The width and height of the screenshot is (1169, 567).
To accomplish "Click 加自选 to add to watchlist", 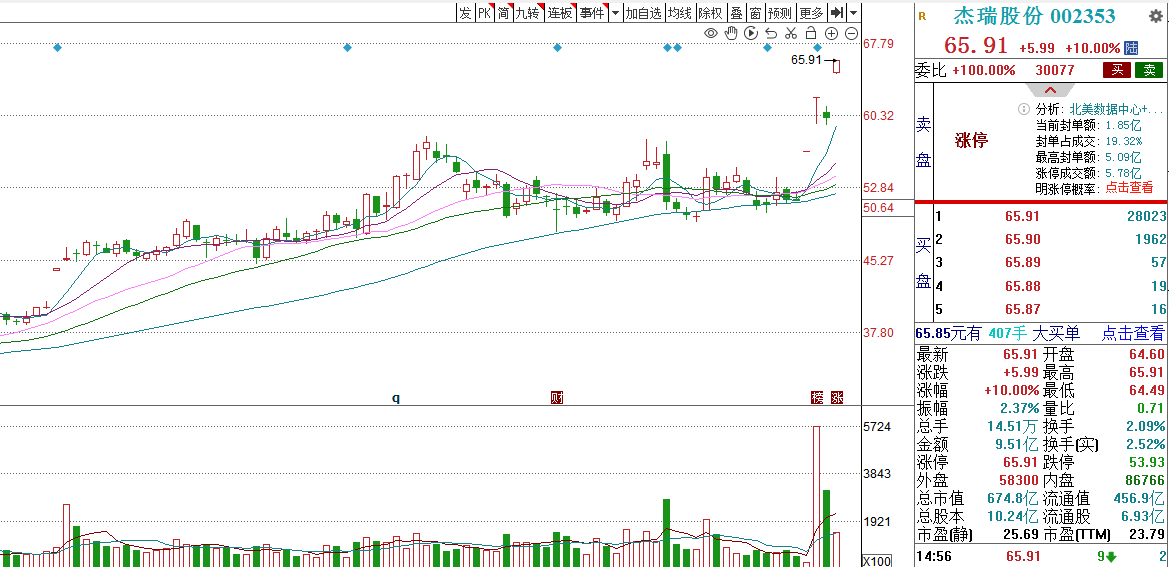I will 643,13.
